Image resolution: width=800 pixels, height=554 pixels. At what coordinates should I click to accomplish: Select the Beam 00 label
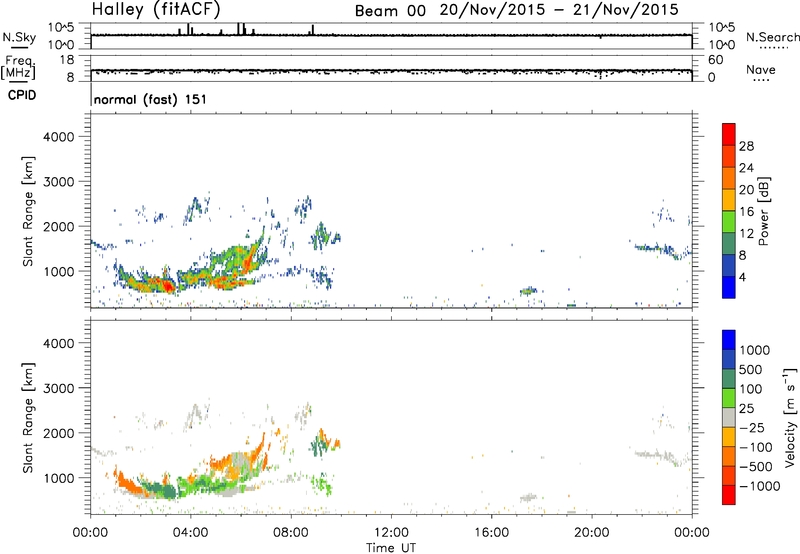point(390,11)
